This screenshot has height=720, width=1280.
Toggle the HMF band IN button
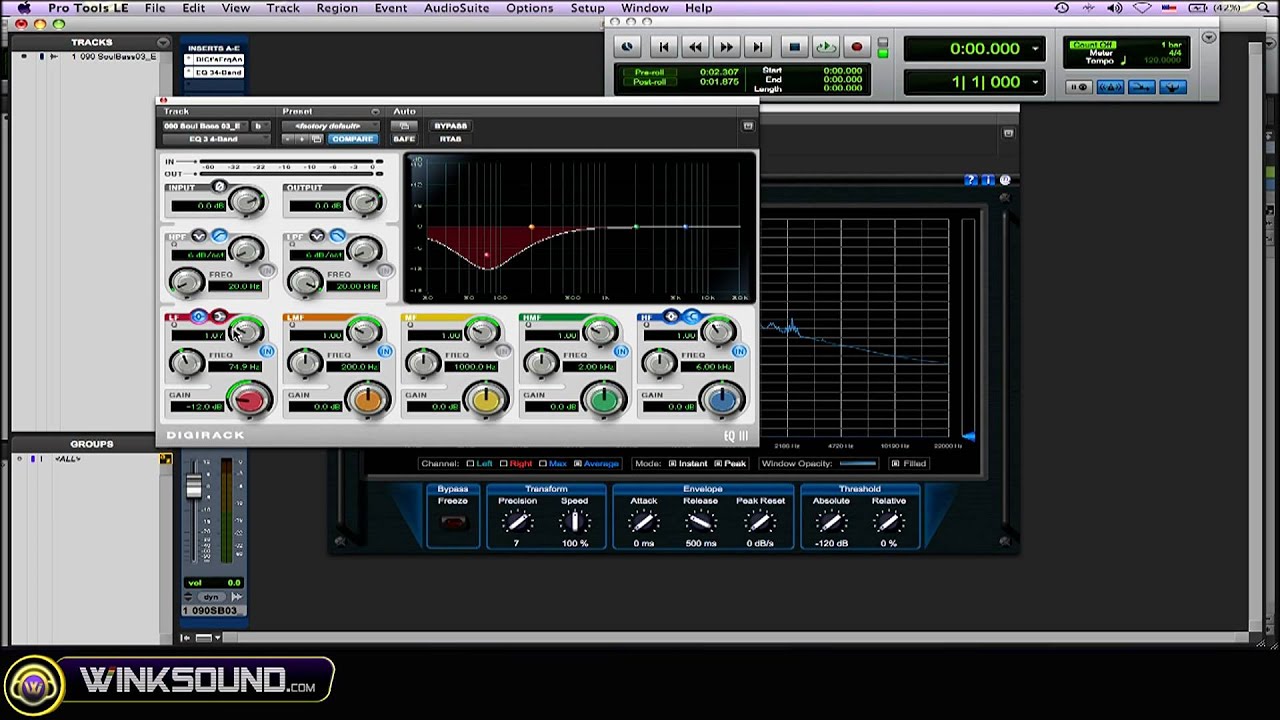pos(621,352)
